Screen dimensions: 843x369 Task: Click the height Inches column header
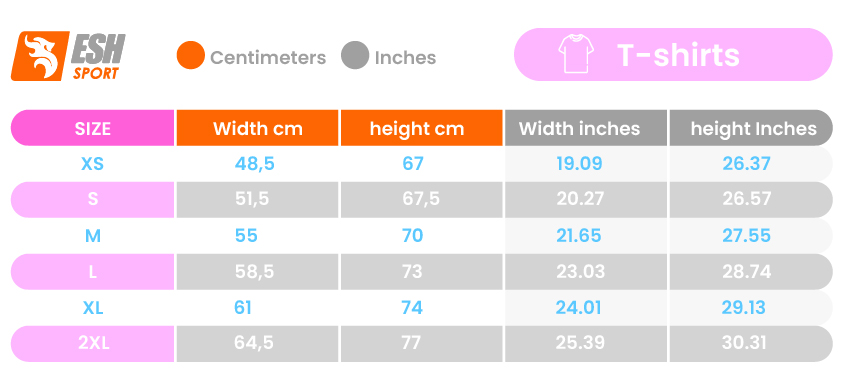[x=751, y=128]
